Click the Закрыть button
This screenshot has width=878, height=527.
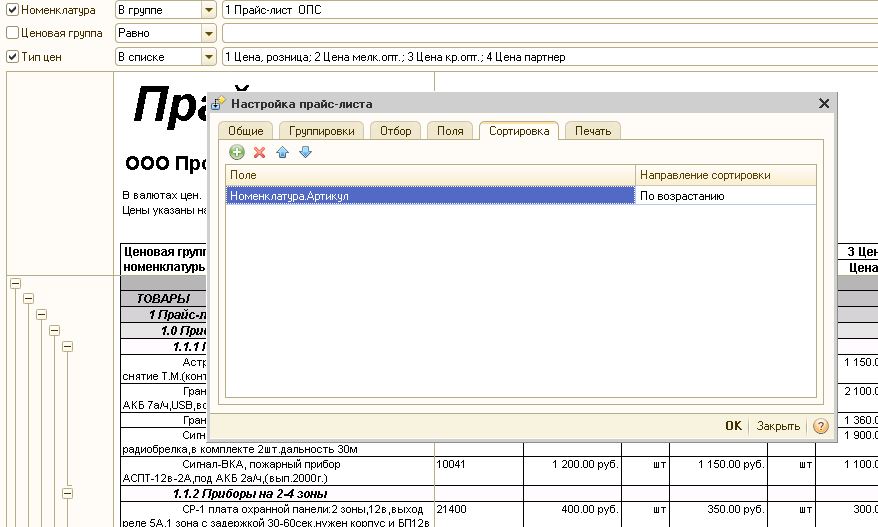point(777,426)
